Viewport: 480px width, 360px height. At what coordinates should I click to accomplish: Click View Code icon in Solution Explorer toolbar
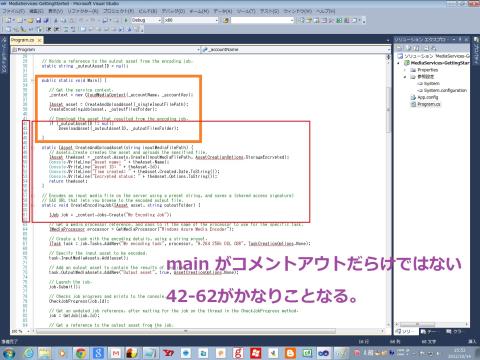pyautogui.click(x=426, y=48)
